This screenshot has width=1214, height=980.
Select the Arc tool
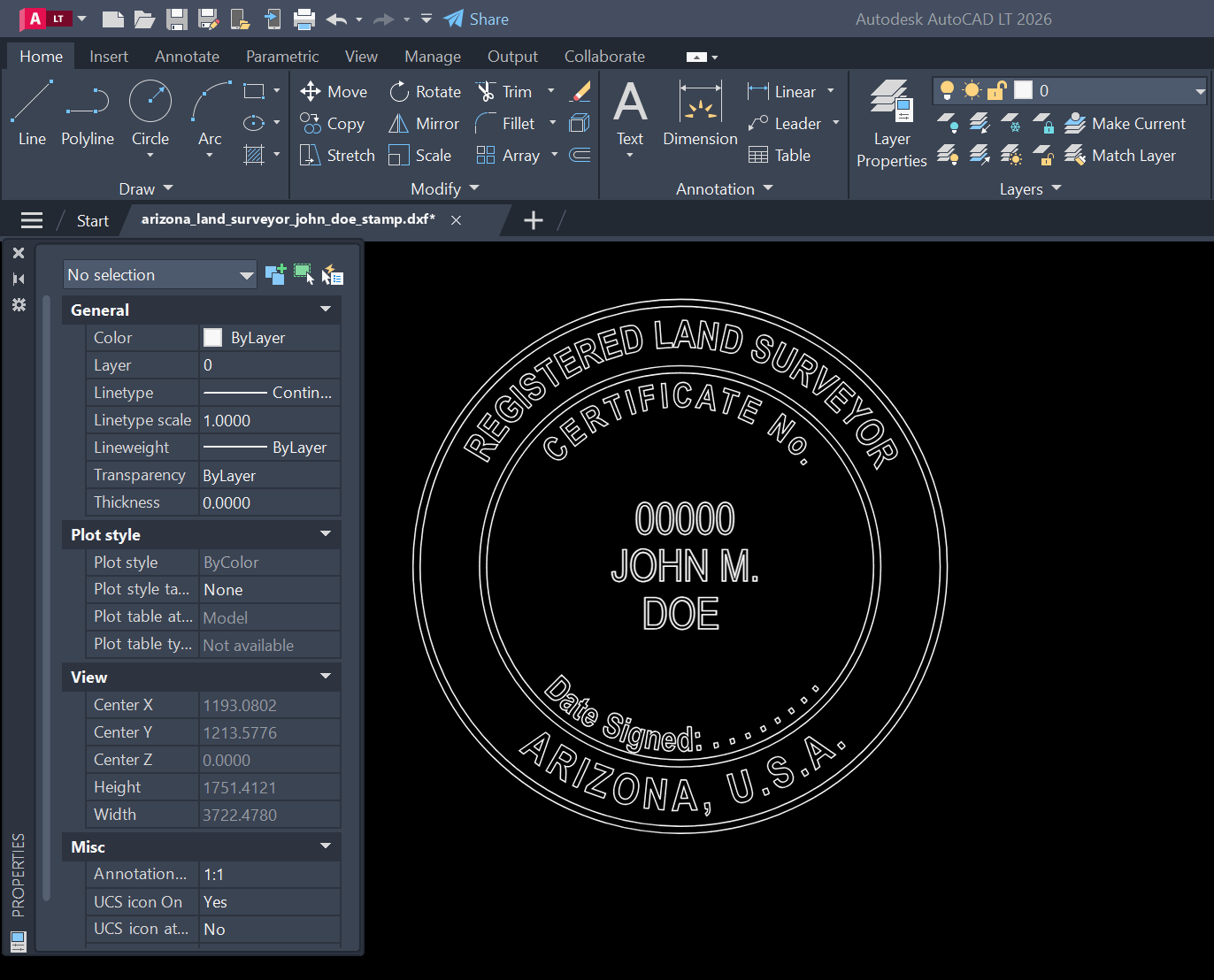(210, 113)
